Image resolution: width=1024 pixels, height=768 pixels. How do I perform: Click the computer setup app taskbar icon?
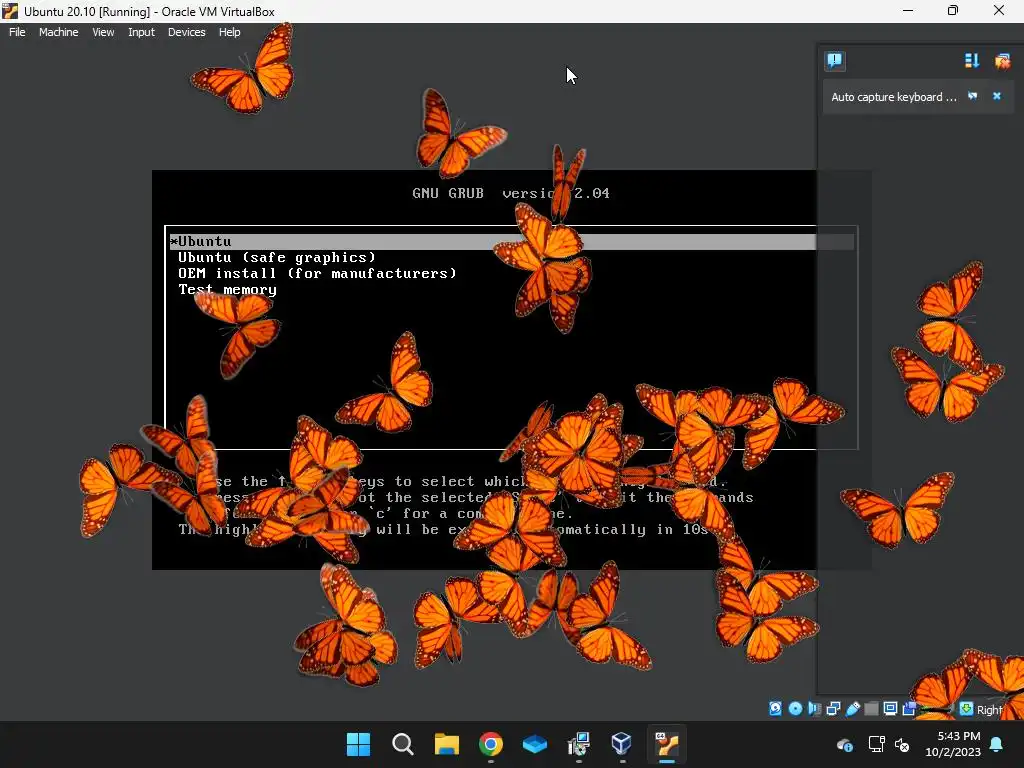tap(579, 744)
